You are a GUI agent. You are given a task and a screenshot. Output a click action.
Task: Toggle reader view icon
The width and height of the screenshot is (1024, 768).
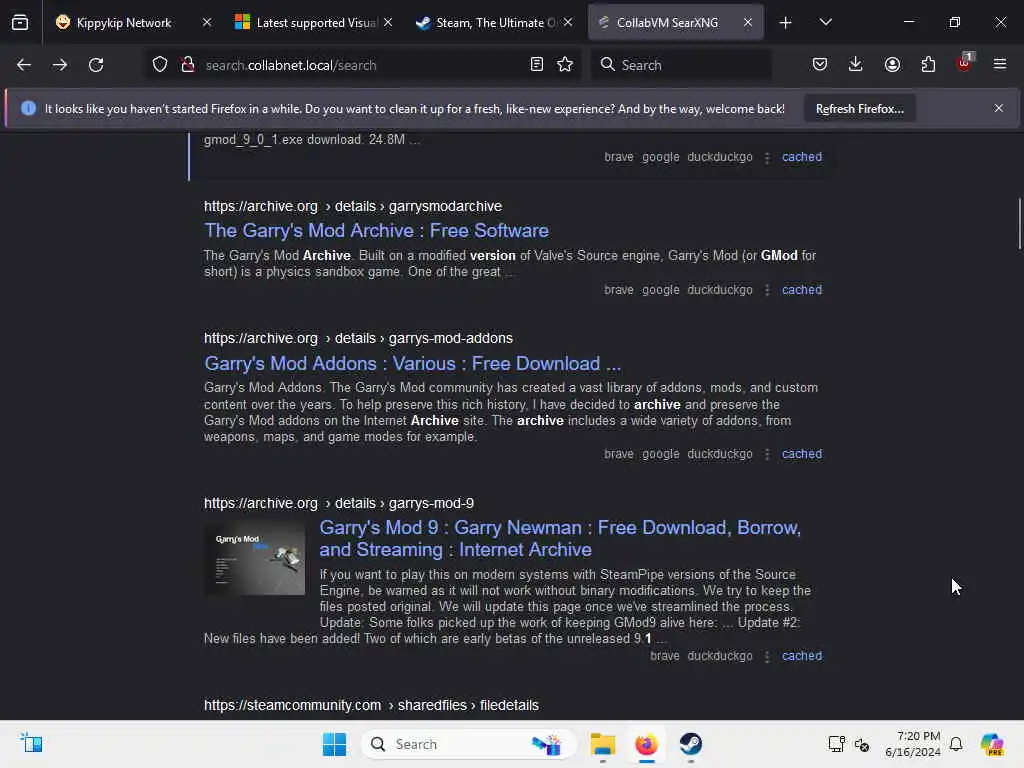click(x=537, y=64)
